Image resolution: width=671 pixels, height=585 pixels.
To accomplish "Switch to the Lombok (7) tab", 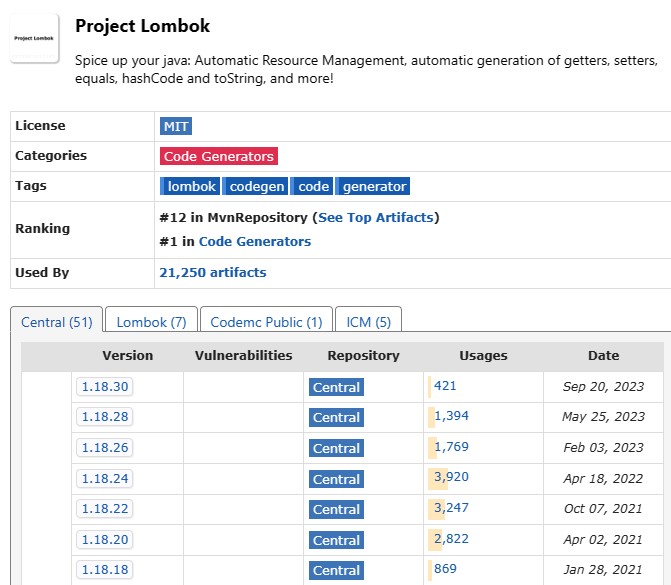I will pyautogui.click(x=151, y=322).
